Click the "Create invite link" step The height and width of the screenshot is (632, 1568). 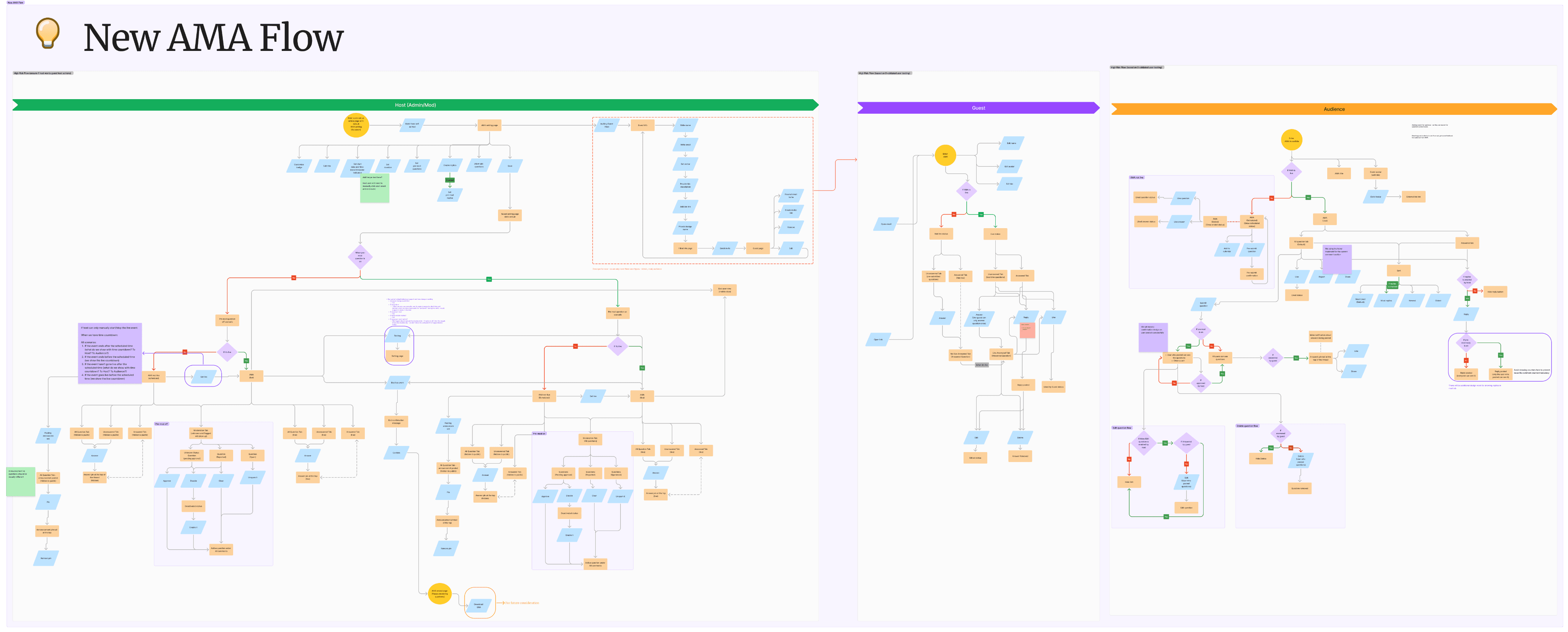(x=791, y=211)
